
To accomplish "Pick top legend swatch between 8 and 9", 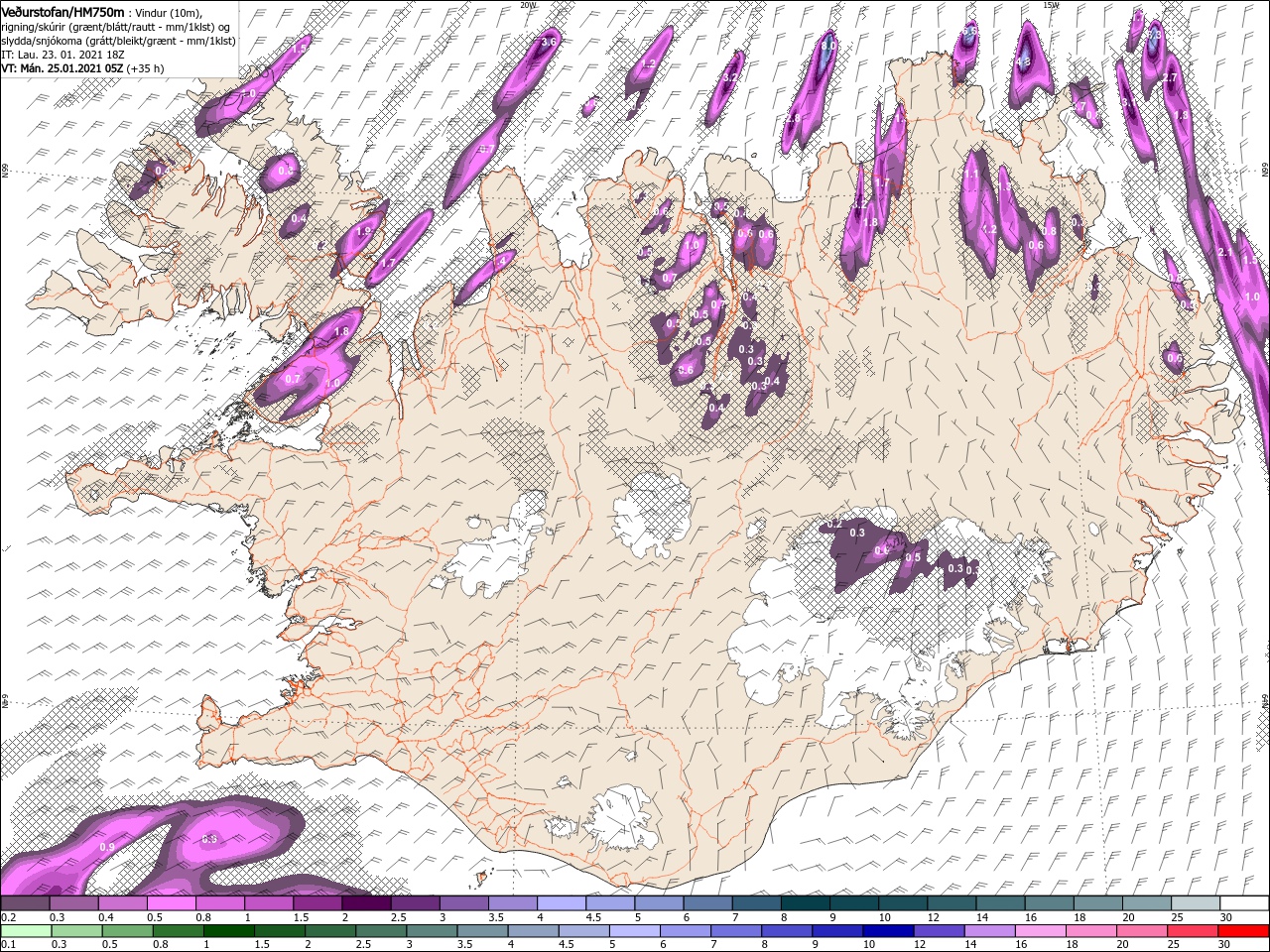I will point(805,903).
